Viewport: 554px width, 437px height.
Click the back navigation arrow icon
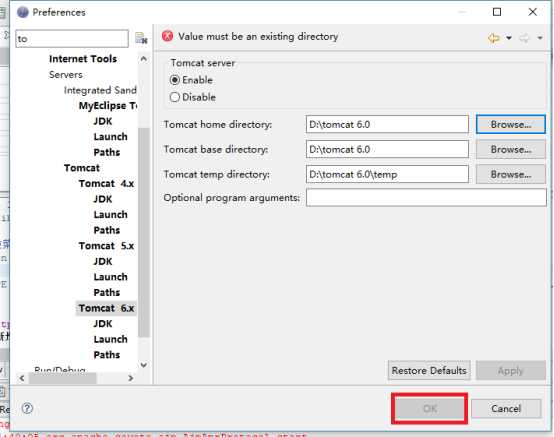point(494,37)
